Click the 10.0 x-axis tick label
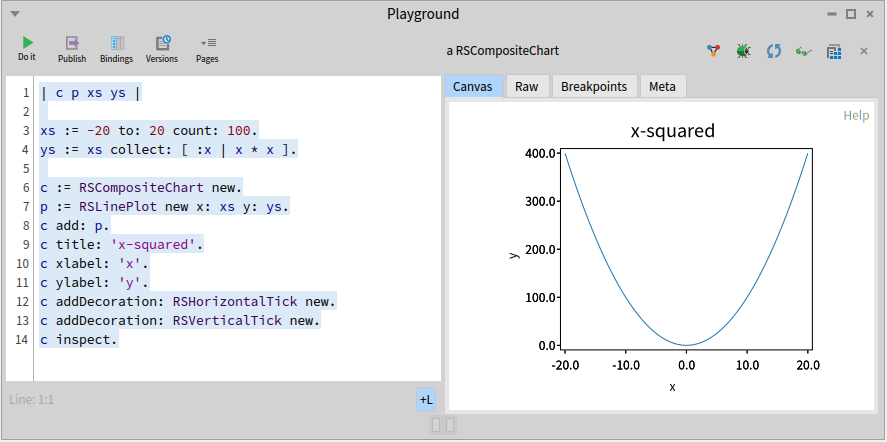Viewport: 887px width, 442px height. coord(747,365)
